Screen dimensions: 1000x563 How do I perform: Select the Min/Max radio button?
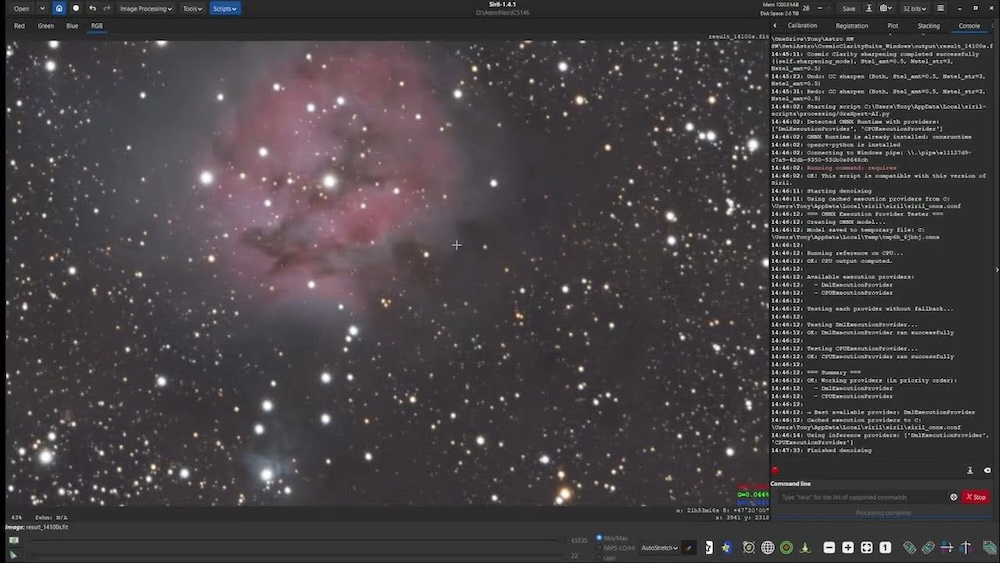point(599,538)
